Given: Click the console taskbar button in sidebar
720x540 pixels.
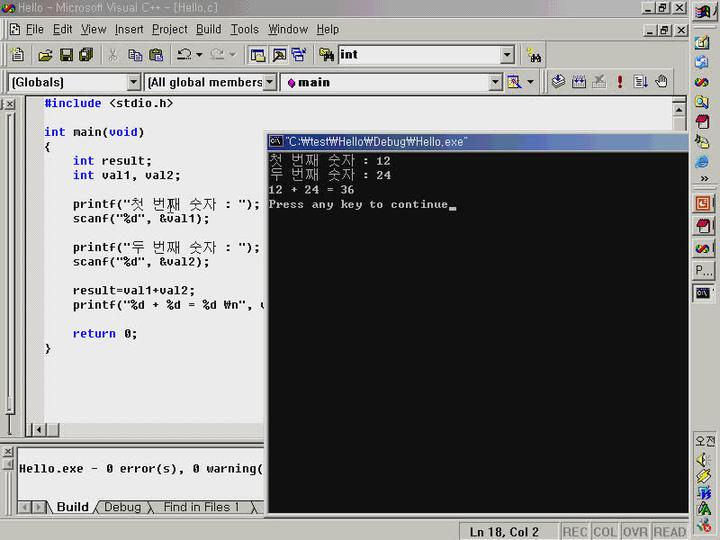Looking at the screenshot, I should pyautogui.click(x=703, y=293).
